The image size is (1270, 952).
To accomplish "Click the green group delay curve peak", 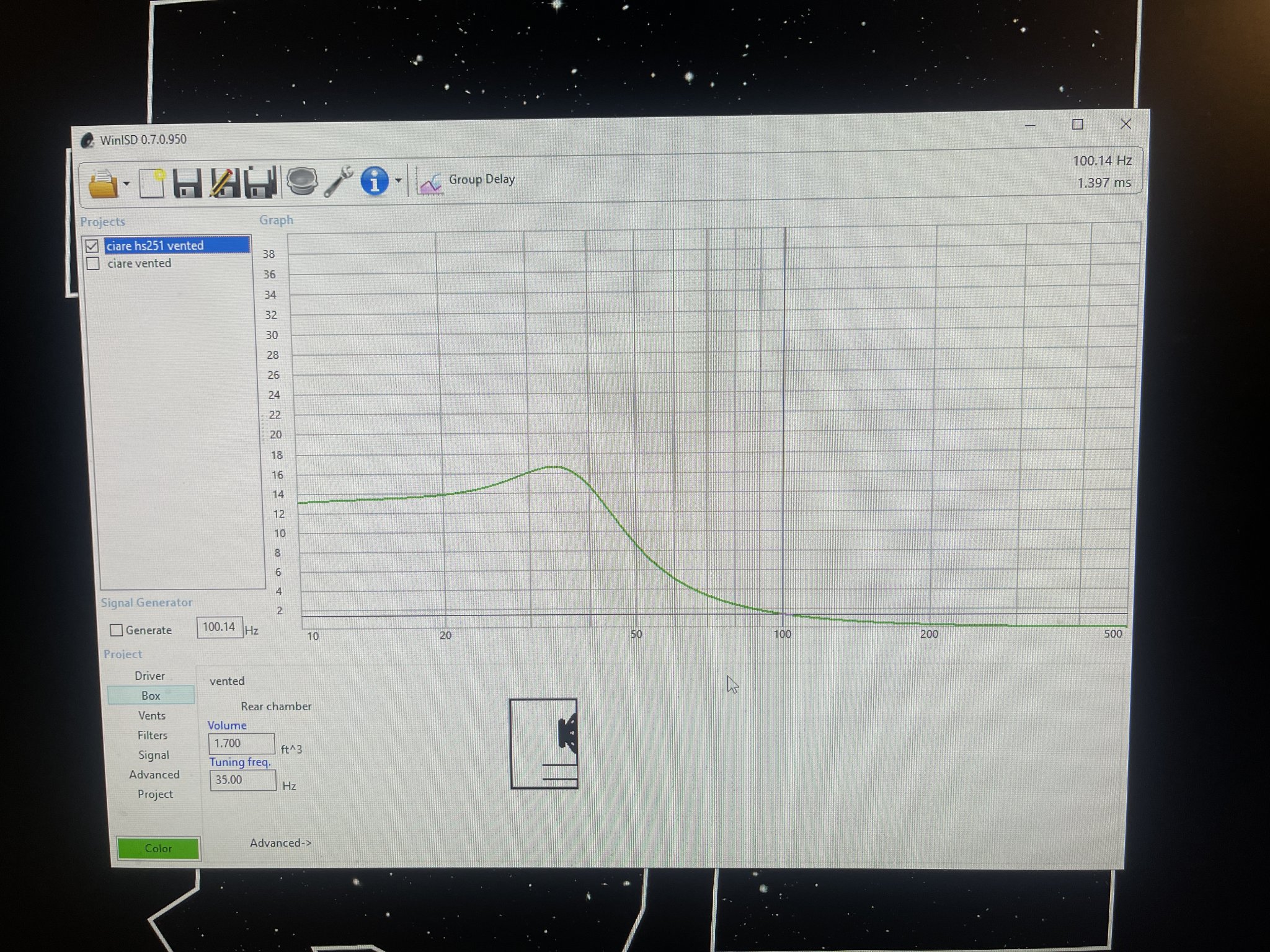I will tap(554, 467).
